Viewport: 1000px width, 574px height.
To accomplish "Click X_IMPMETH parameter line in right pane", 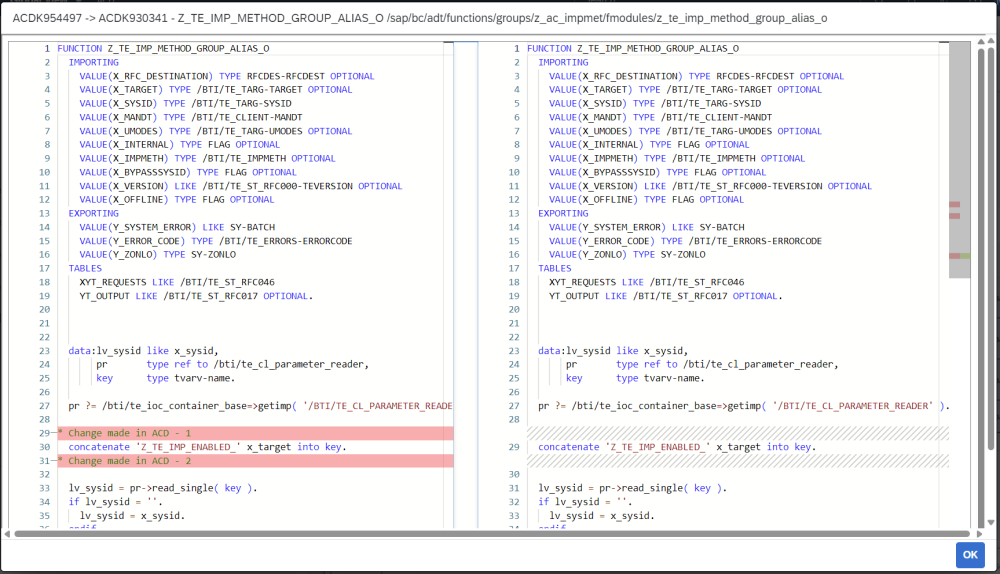I will (677, 158).
